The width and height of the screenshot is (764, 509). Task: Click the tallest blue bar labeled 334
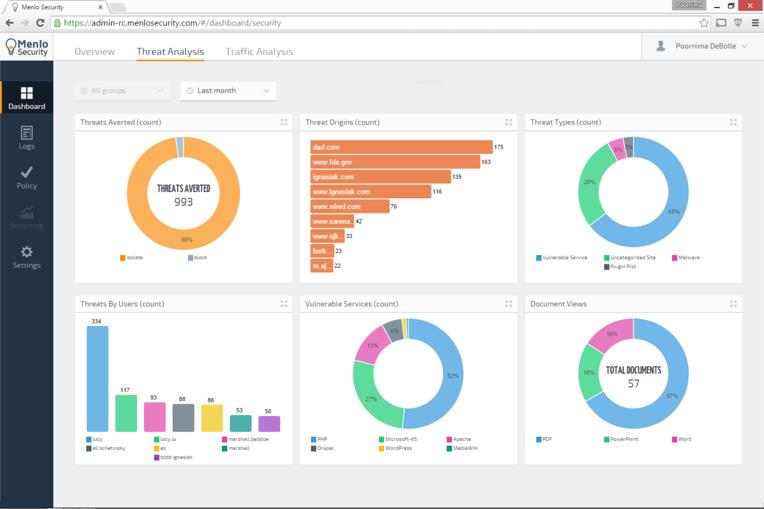97,379
